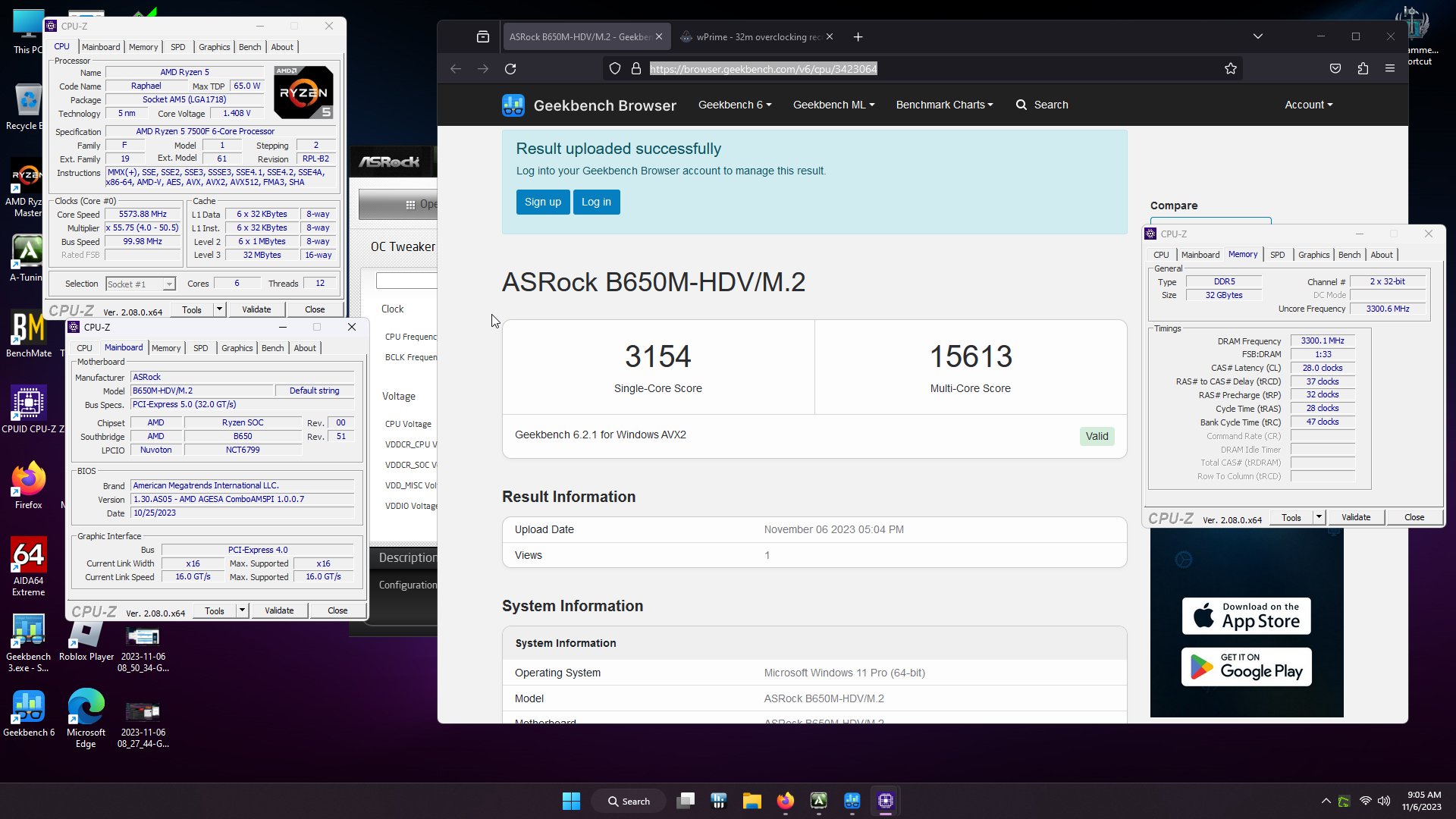
Task: Click the taskbar Search box
Action: pyautogui.click(x=629, y=801)
